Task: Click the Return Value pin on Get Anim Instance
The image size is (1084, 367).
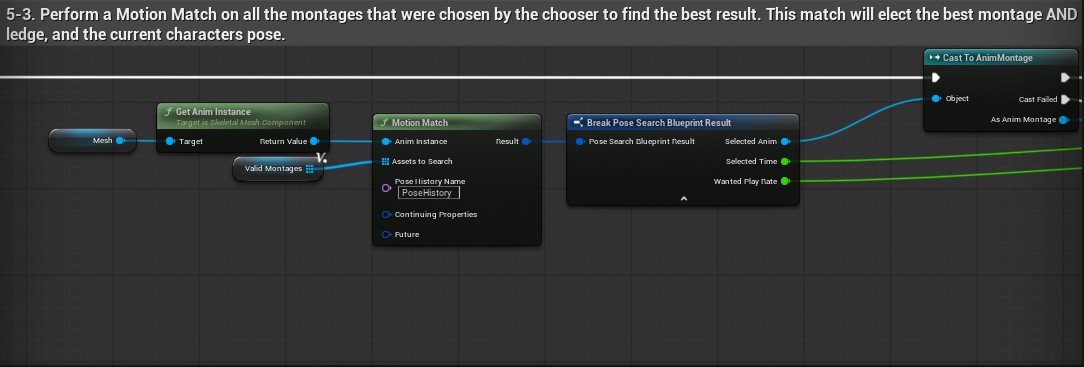Action: (x=314, y=141)
